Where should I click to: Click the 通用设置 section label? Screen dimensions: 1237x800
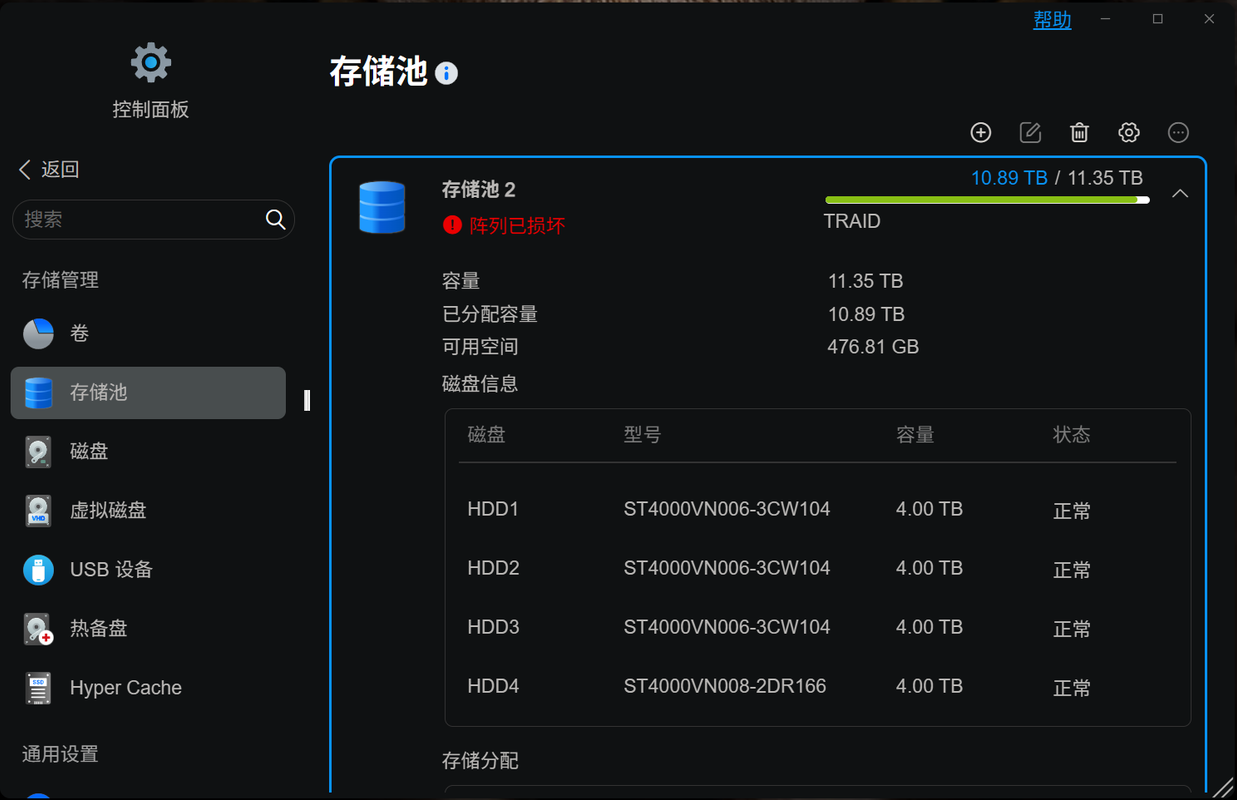tap(60, 754)
